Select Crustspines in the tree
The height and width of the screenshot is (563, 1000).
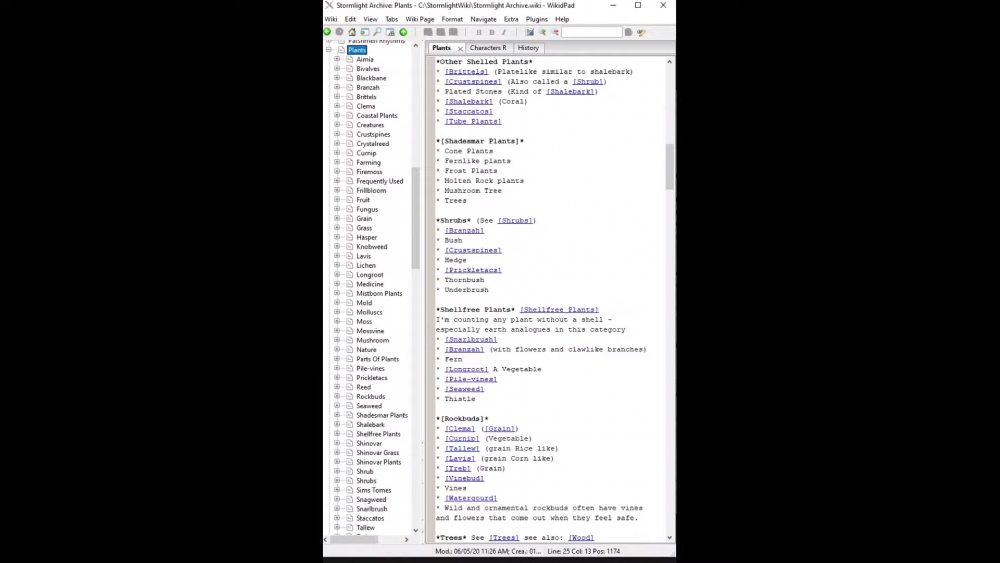pos(373,135)
